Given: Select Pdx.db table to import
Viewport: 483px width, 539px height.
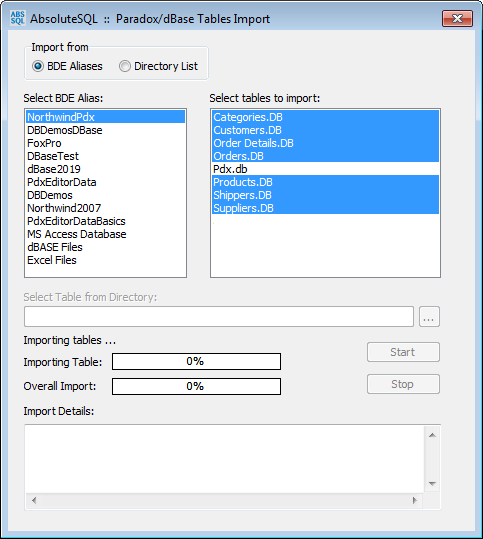Looking at the screenshot, I should click(x=326, y=169).
